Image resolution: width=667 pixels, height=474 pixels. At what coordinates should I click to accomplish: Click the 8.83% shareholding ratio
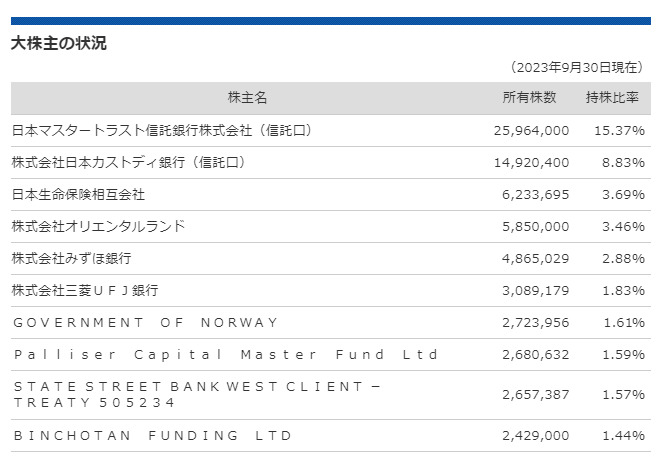pos(623,162)
